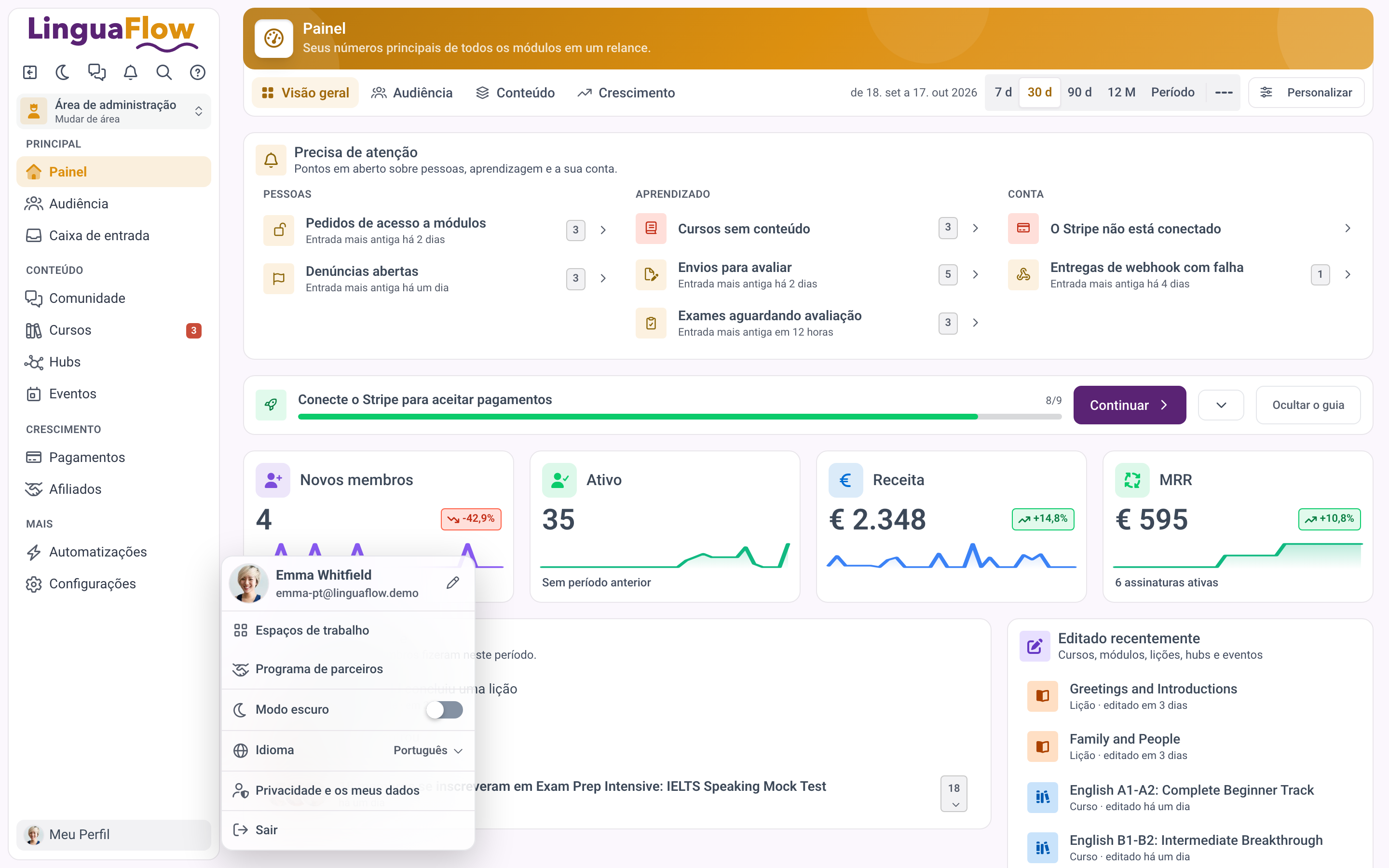Click the MRR recurring arrows icon

click(x=1132, y=480)
